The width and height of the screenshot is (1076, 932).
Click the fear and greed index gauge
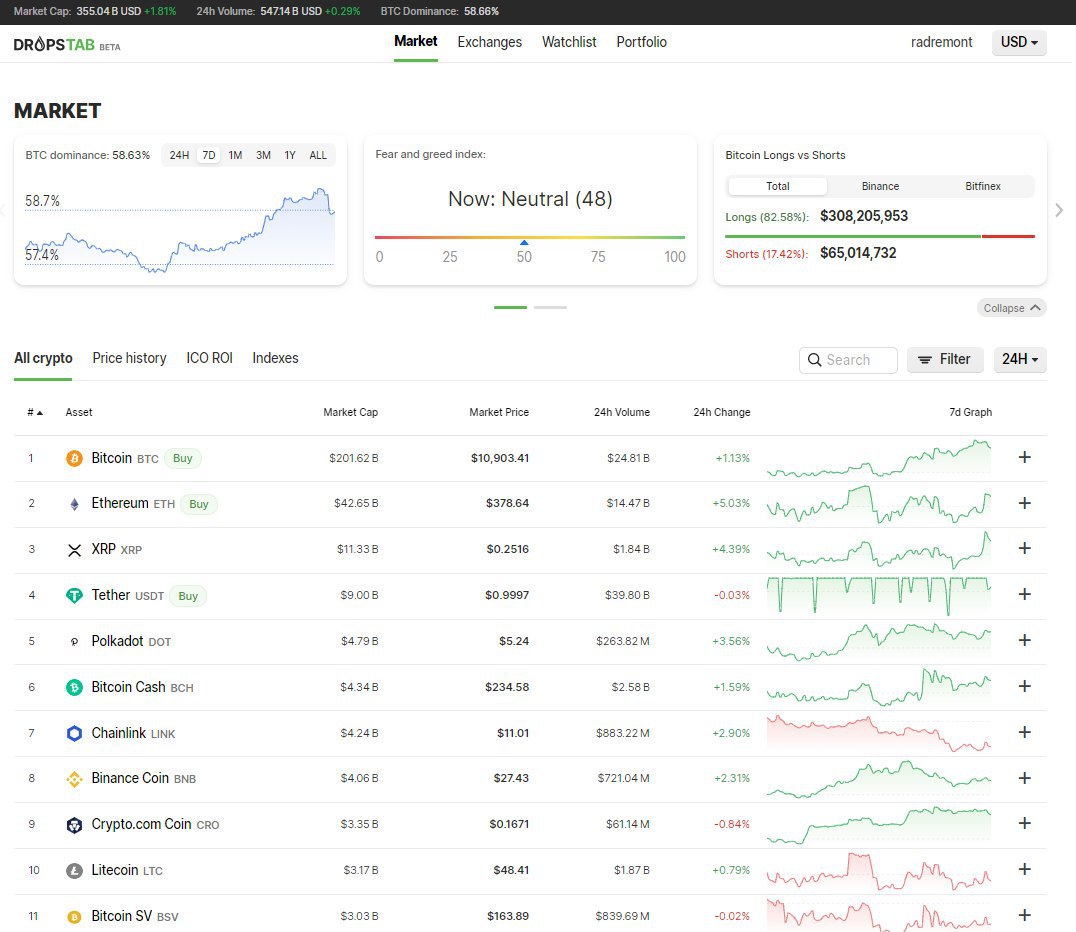530,237
